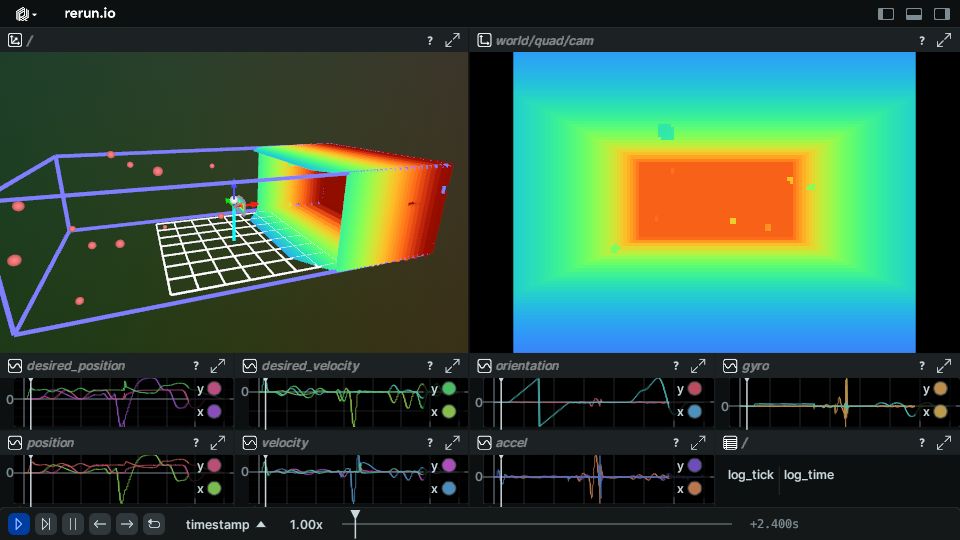Click orientation x legend blue dot

coord(695,411)
